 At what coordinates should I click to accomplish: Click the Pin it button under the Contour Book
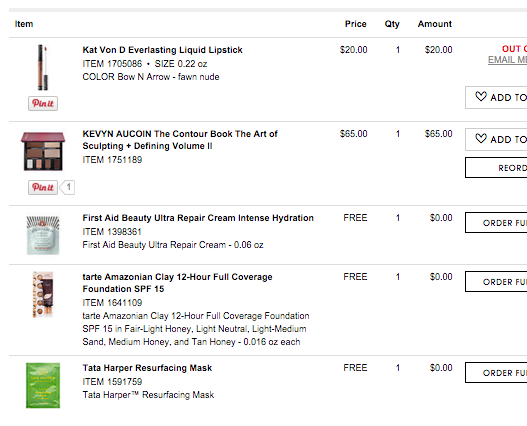[x=43, y=187]
